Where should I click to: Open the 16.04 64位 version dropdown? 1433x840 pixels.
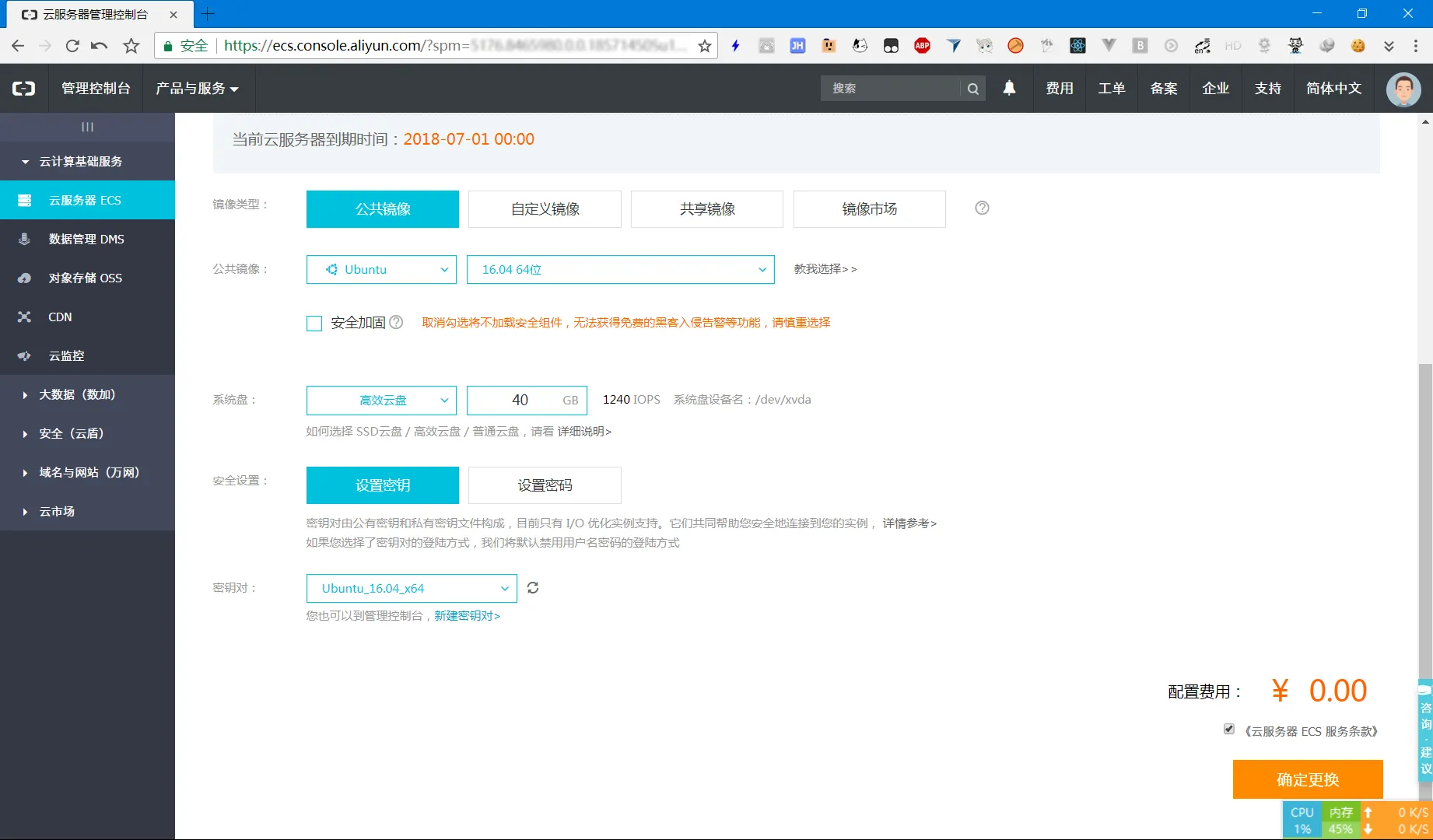pos(620,269)
